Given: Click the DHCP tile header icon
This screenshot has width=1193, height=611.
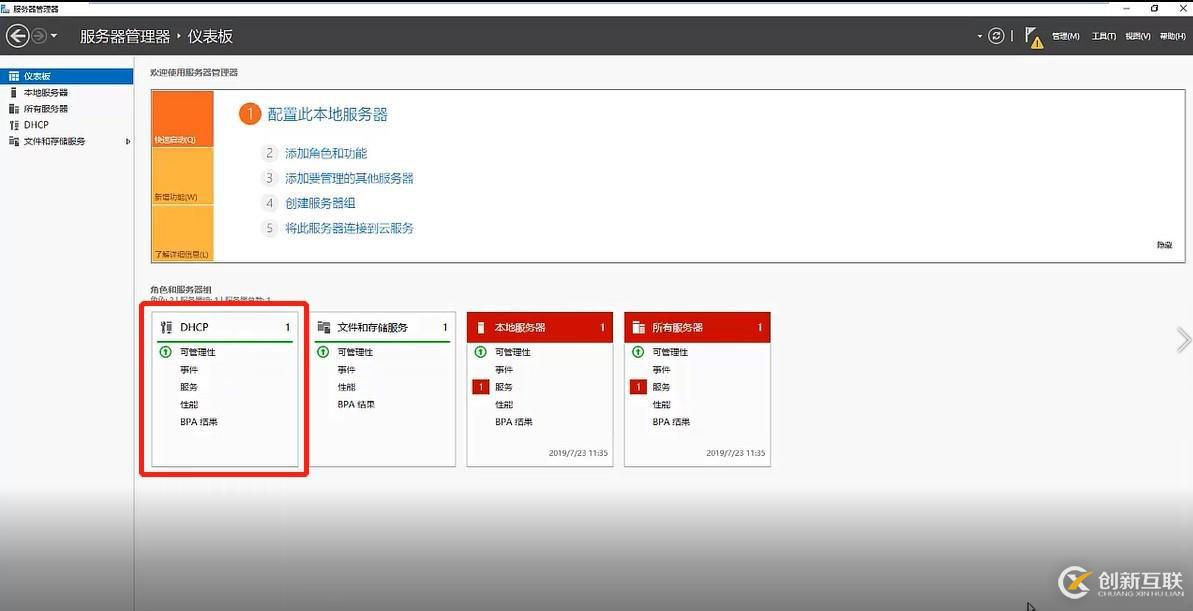Looking at the screenshot, I should pos(167,327).
